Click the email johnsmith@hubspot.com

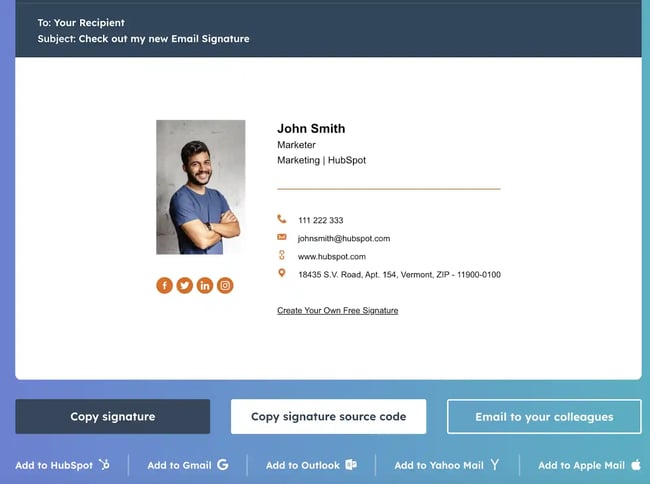click(344, 239)
